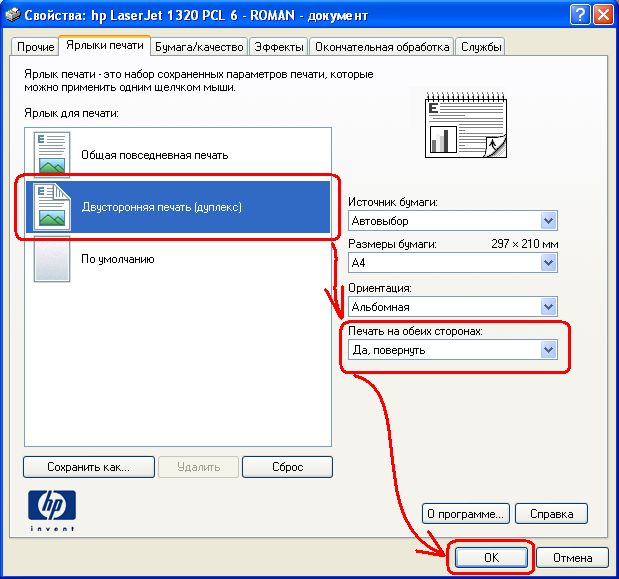The height and width of the screenshot is (579, 619).
Task: Open the Эффекты tab
Action: (x=279, y=47)
